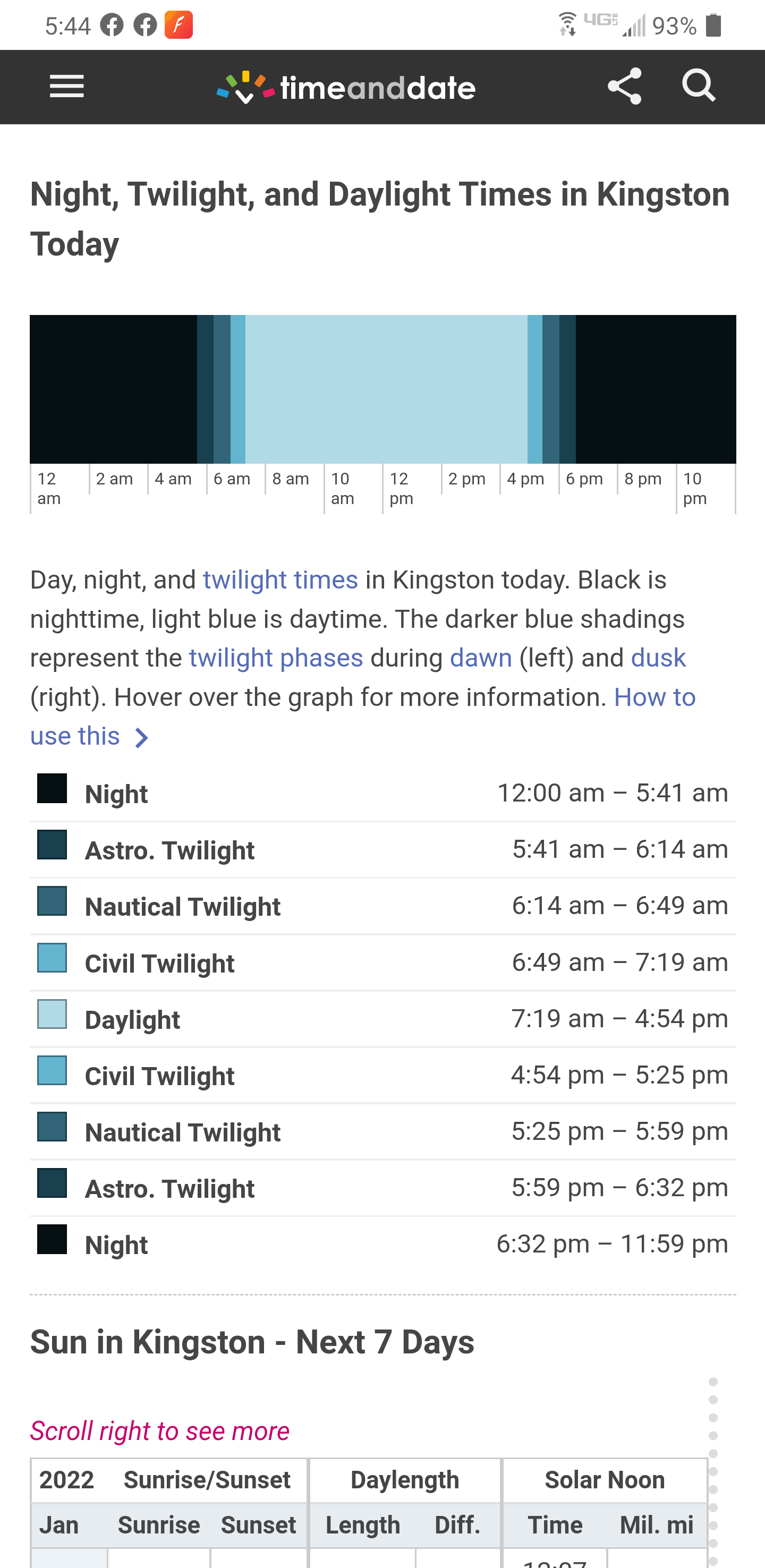Tap the daylight section of the graph

coord(386,389)
